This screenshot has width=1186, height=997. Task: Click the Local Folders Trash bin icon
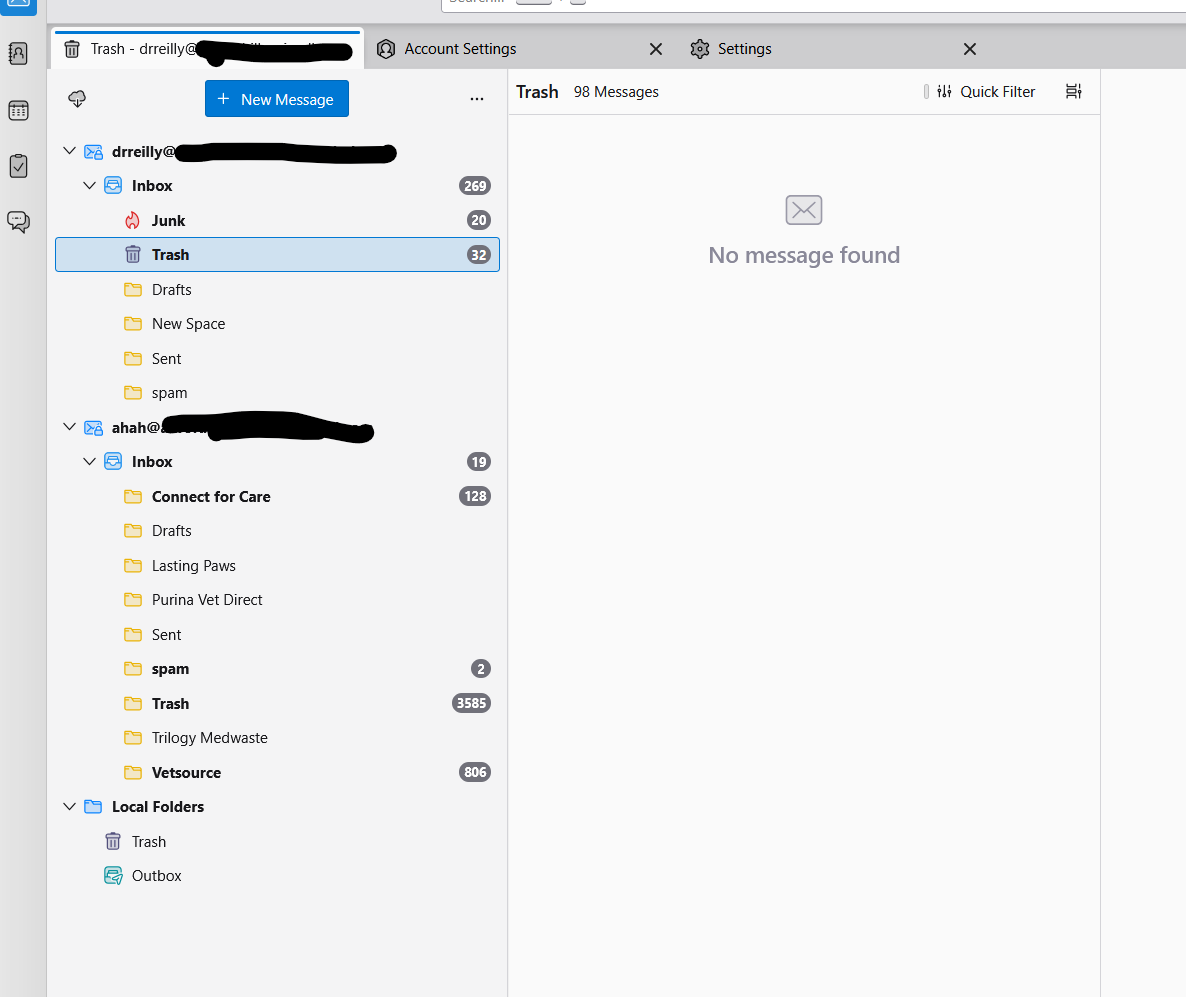click(113, 841)
